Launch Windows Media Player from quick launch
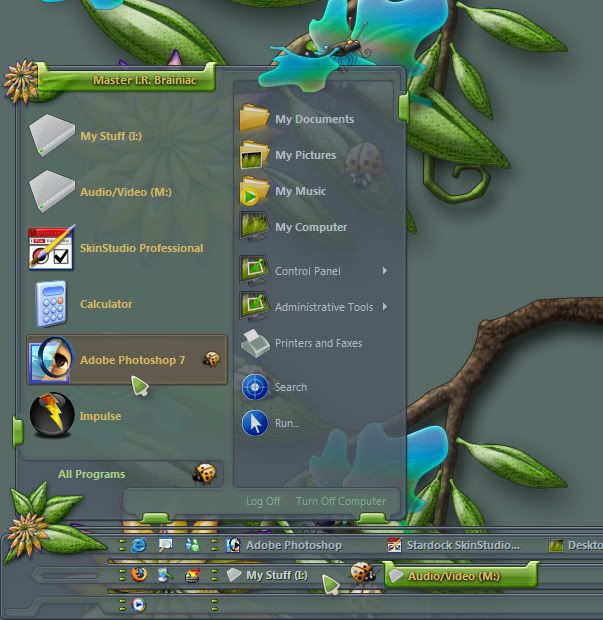The height and width of the screenshot is (620, 603). [138, 605]
